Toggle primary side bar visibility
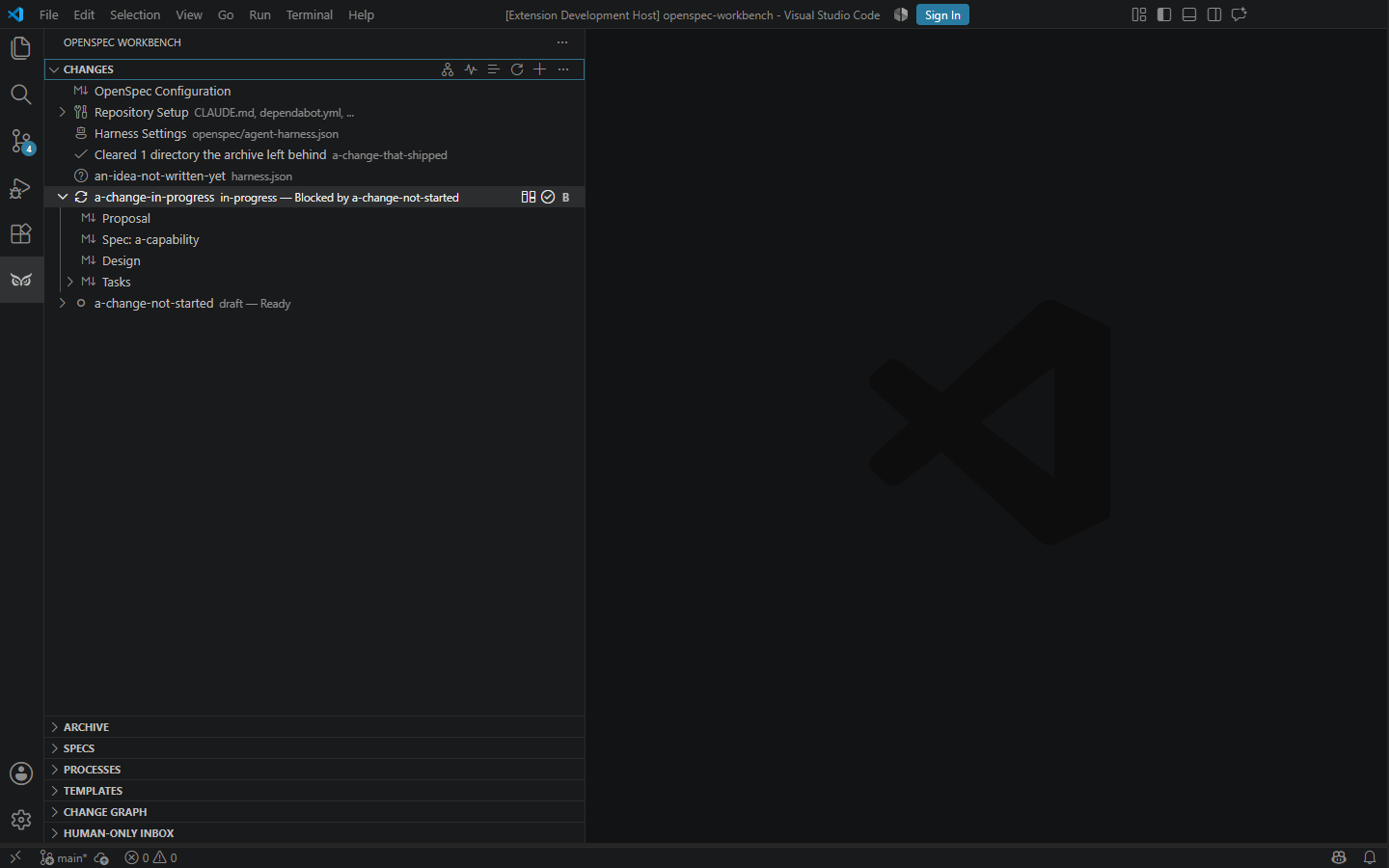Screen dimensions: 1389x868 [1164, 14]
